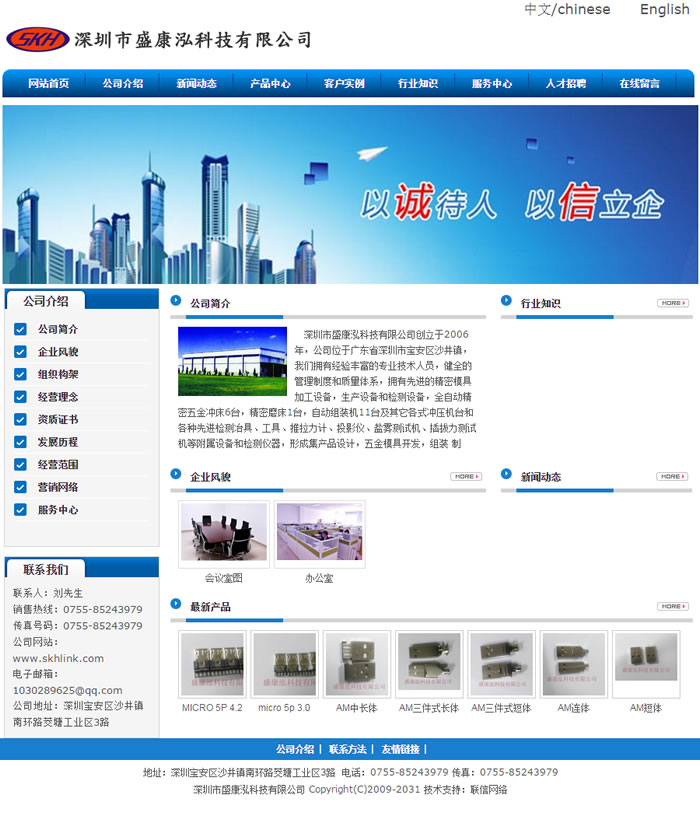
Task: Click the SKH company logo
Action: click(x=38, y=39)
